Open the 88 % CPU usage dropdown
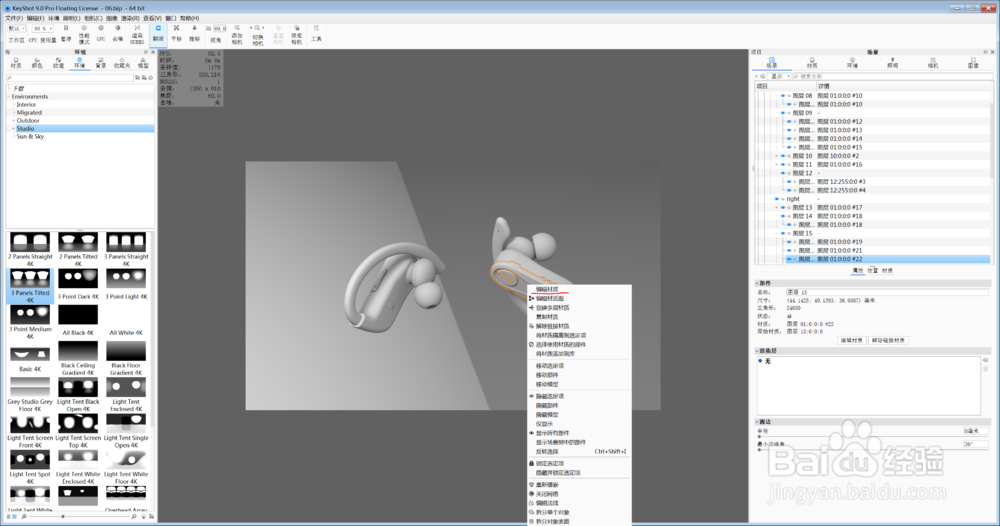Viewport: 1000px width, 526px height. coord(43,29)
